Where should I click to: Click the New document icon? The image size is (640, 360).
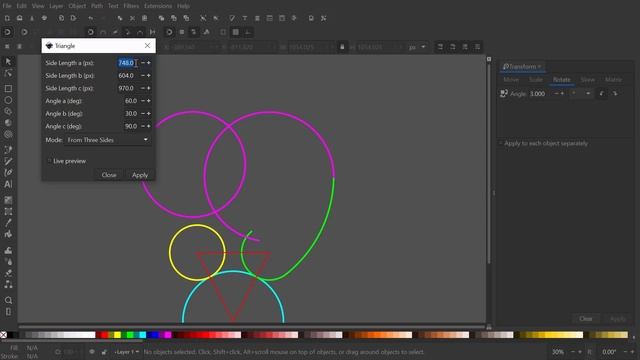pos(7,18)
